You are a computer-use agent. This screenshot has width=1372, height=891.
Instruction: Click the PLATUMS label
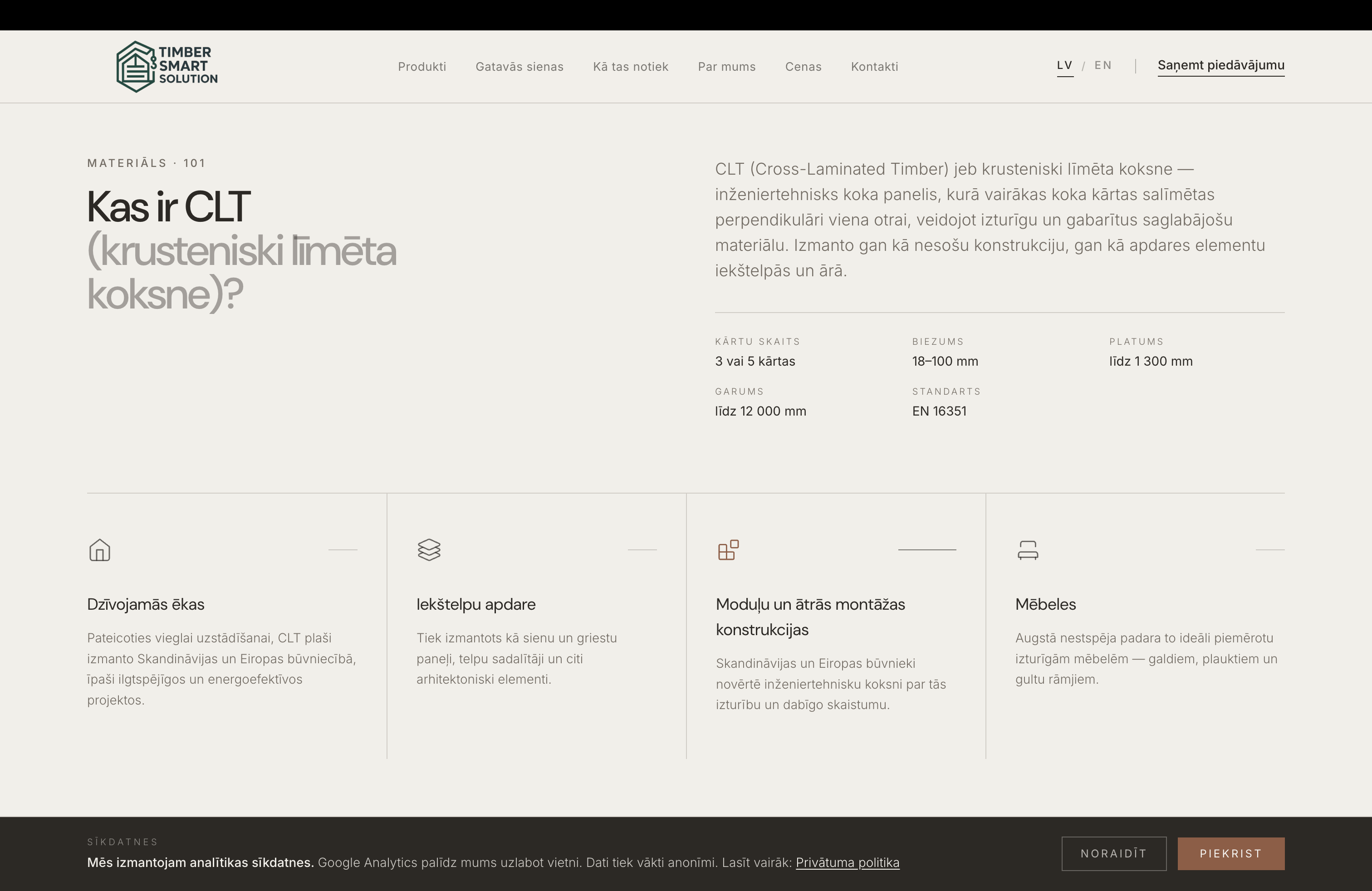point(1136,341)
